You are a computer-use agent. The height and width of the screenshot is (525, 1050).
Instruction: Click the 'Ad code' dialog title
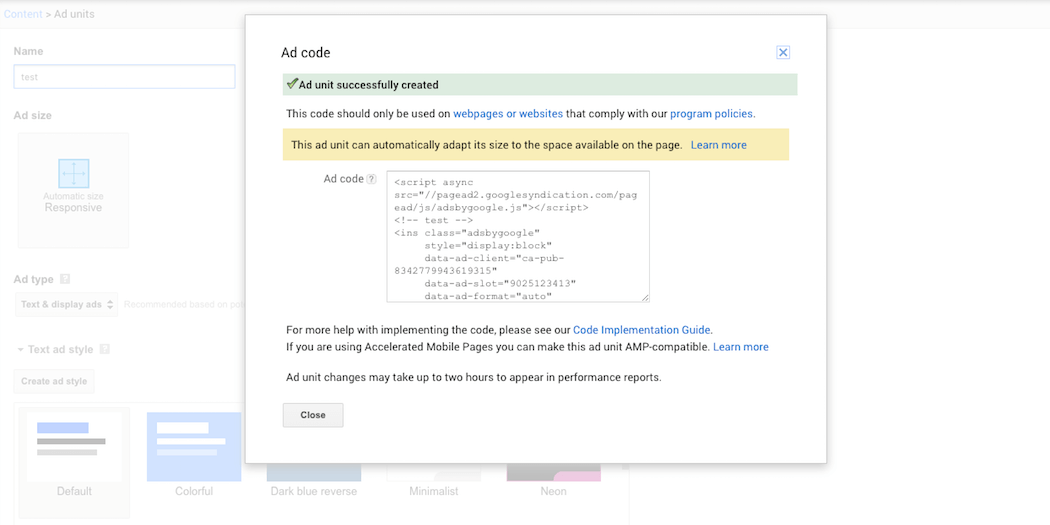pos(305,53)
